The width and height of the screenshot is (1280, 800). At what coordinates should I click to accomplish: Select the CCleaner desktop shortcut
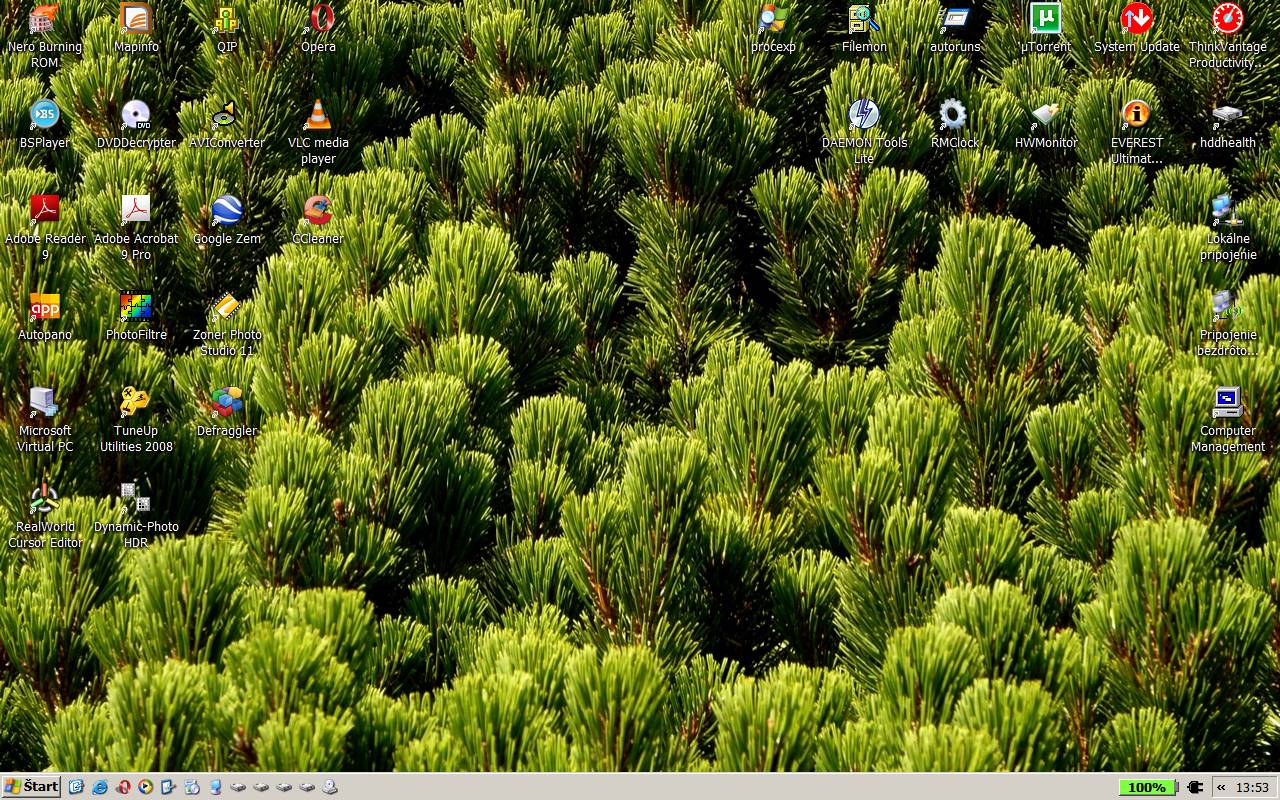coord(318,211)
